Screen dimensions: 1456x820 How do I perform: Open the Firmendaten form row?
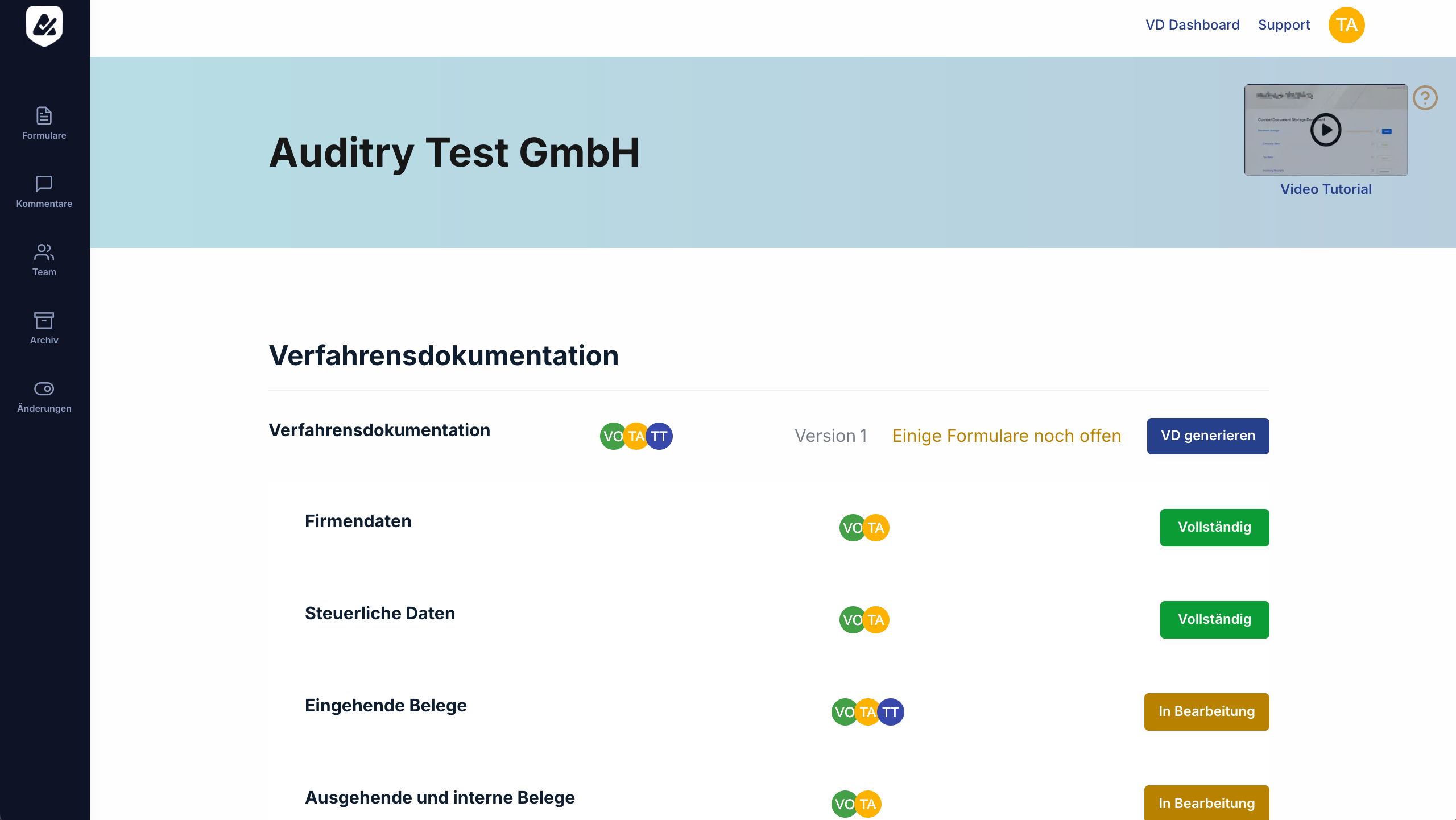(x=358, y=521)
